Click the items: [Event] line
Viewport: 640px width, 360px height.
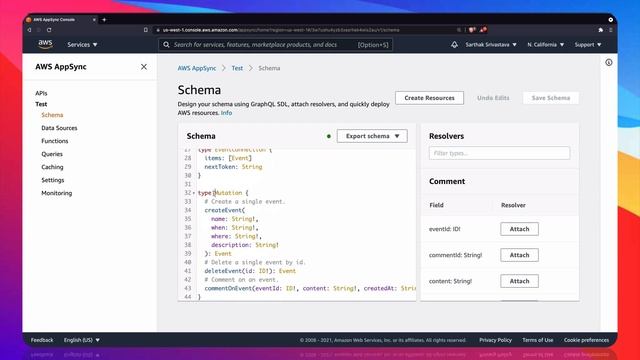[x=228, y=158]
